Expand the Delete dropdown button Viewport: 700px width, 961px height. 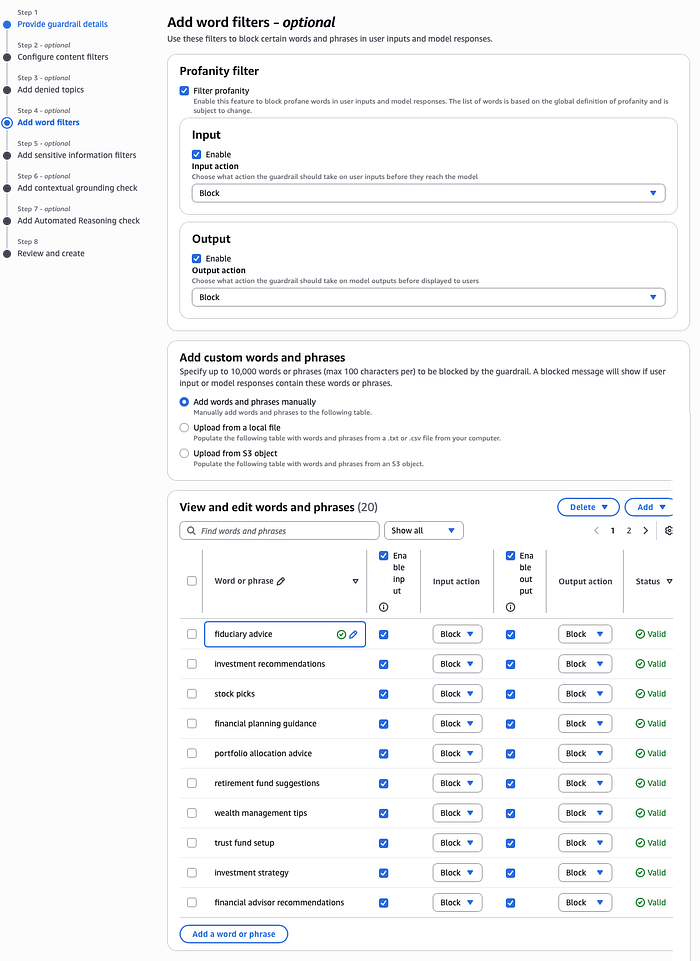click(x=588, y=507)
